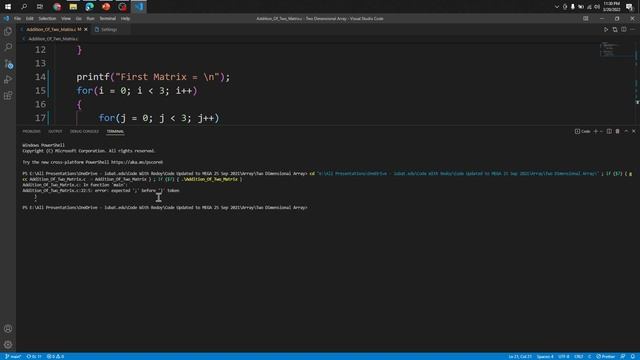Open the Run and Debug view
640x360 pixels.
click(8, 79)
